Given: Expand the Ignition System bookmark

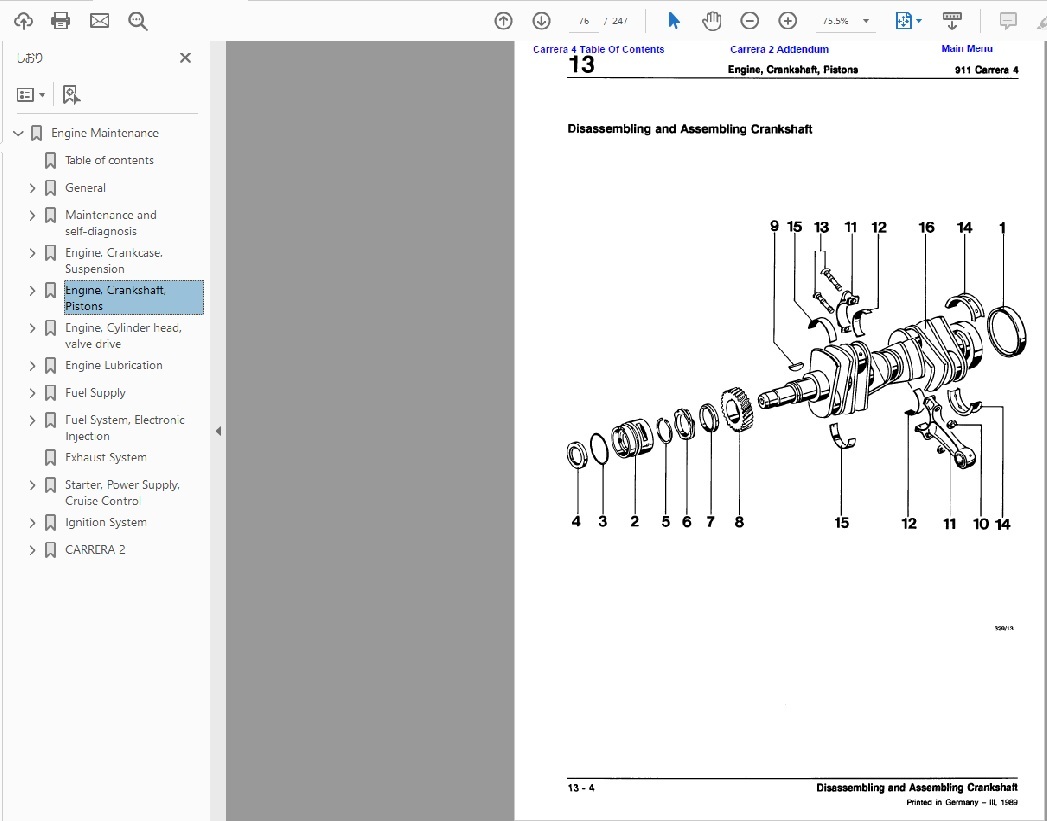Looking at the screenshot, I should pos(32,523).
